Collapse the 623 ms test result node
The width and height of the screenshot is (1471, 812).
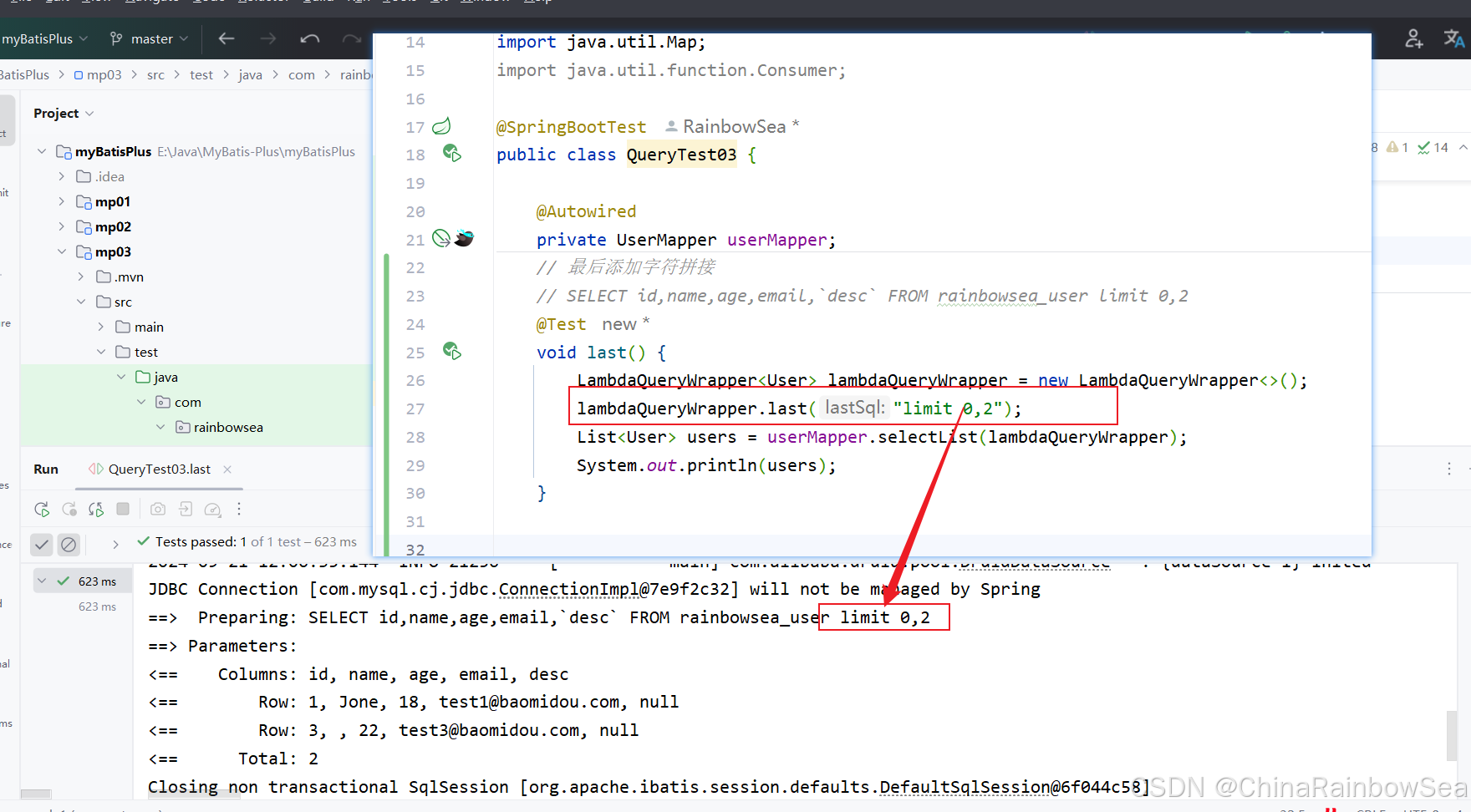pos(43,581)
